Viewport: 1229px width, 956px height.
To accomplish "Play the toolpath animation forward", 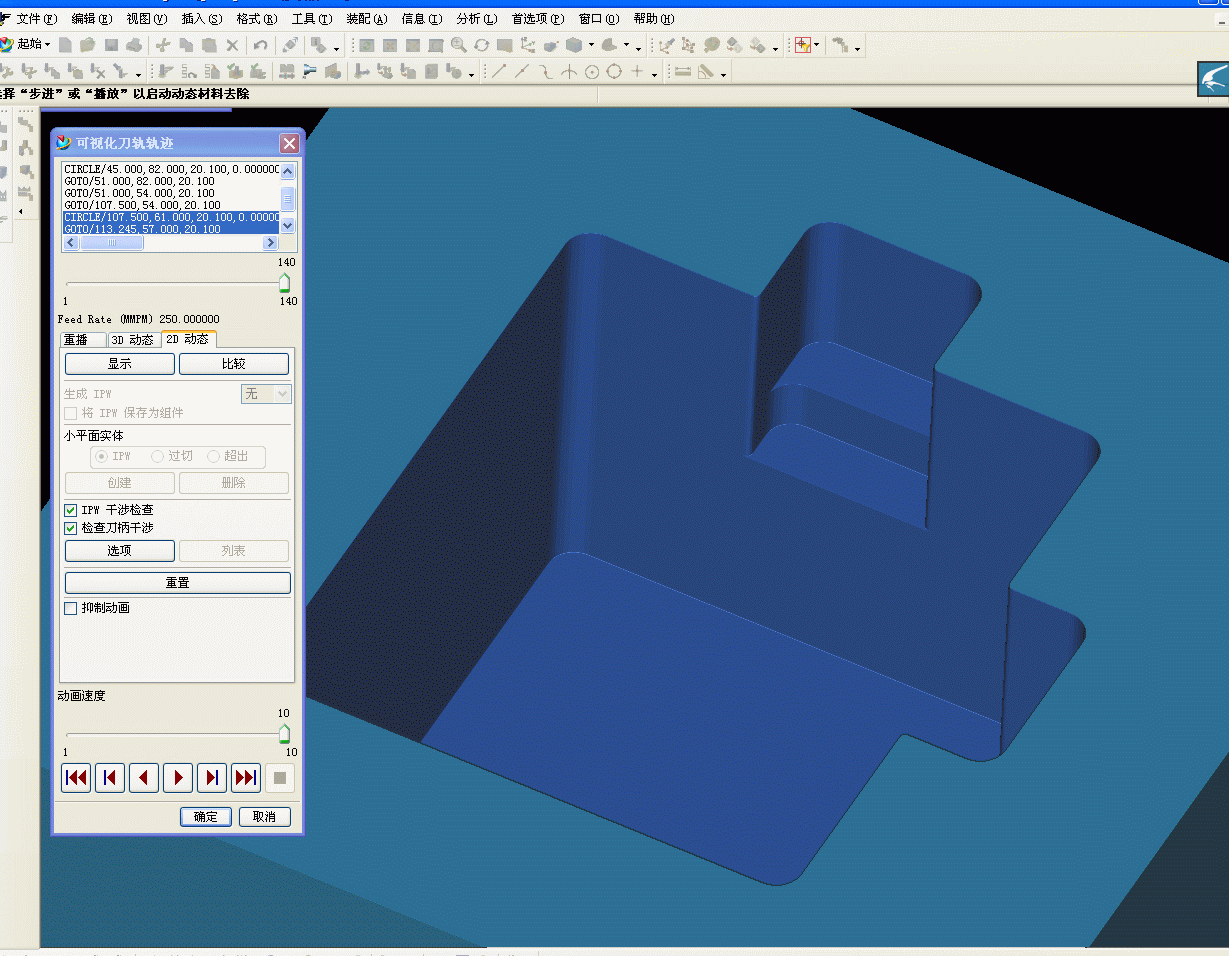I will pos(178,778).
